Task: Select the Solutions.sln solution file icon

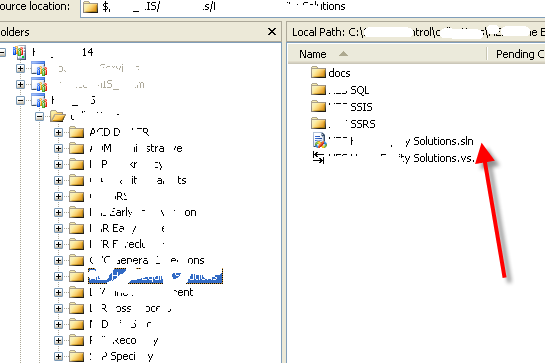Action: [x=319, y=140]
